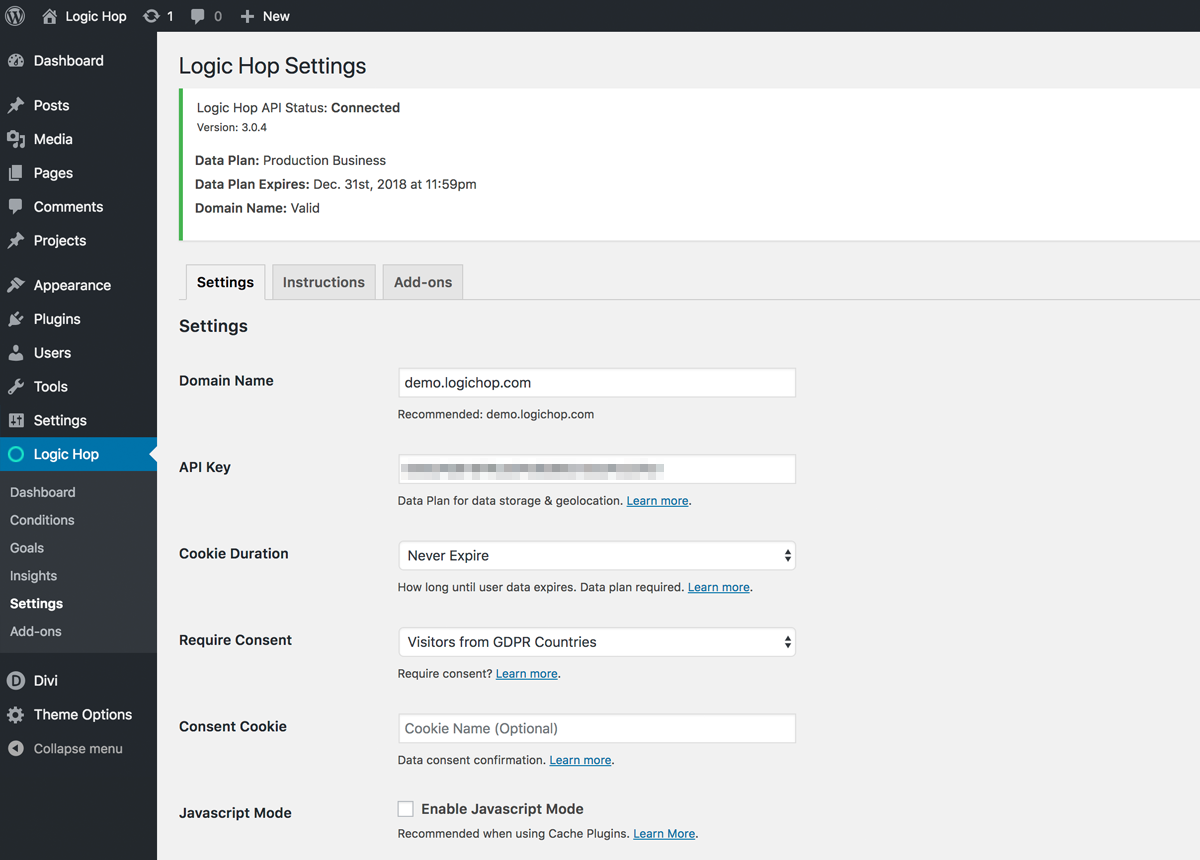Open the Conditions submenu item
1200x860 pixels.
coord(42,520)
